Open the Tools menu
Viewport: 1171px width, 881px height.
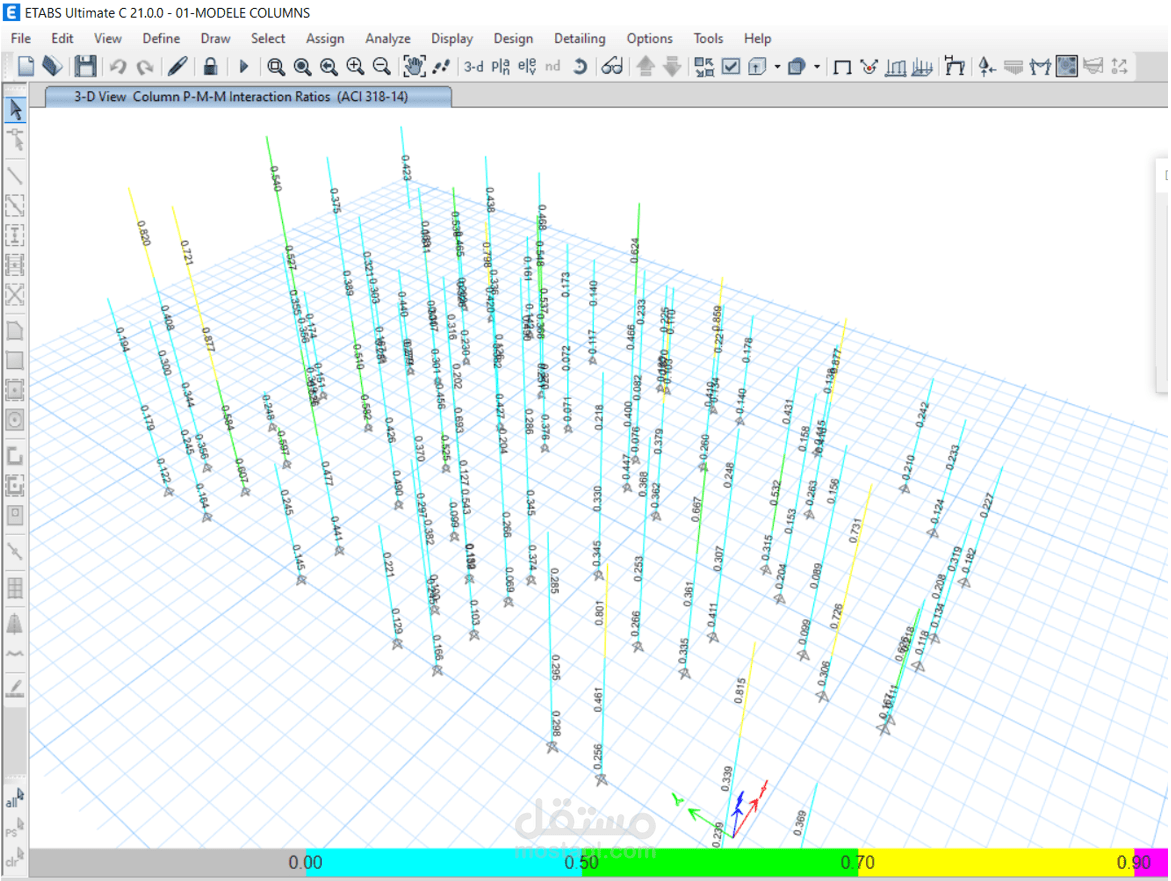pyautogui.click(x=708, y=38)
